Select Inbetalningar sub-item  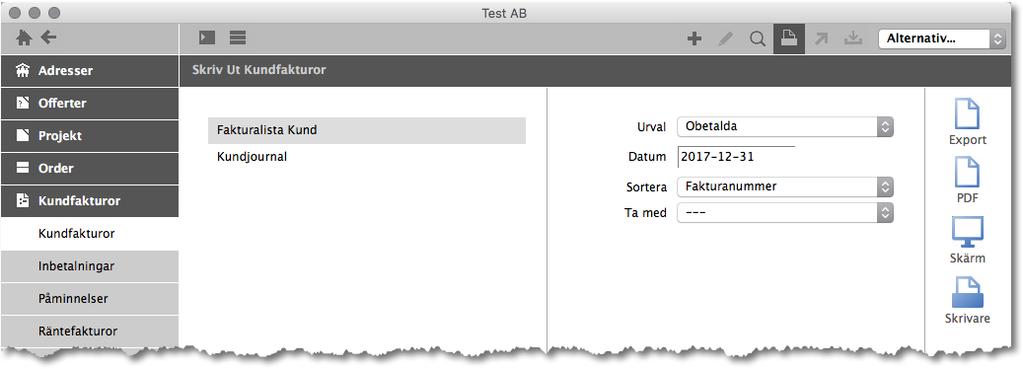[89, 266]
